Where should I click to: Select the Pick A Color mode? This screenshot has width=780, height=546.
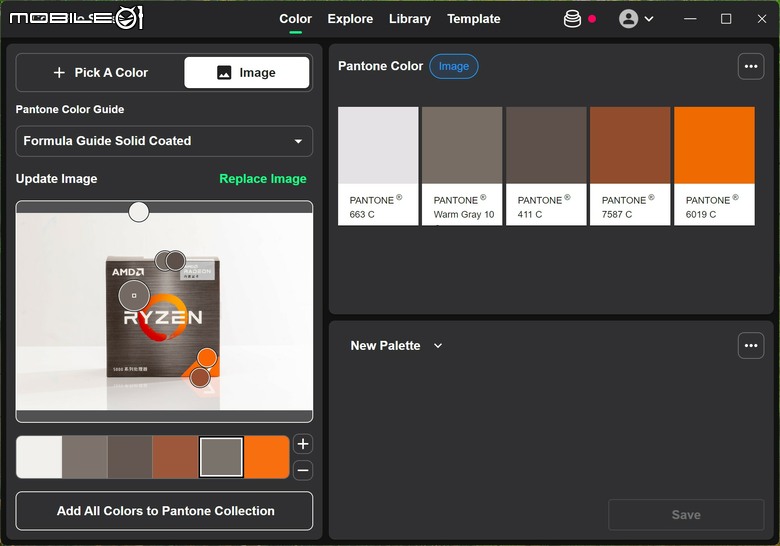[x=101, y=73]
